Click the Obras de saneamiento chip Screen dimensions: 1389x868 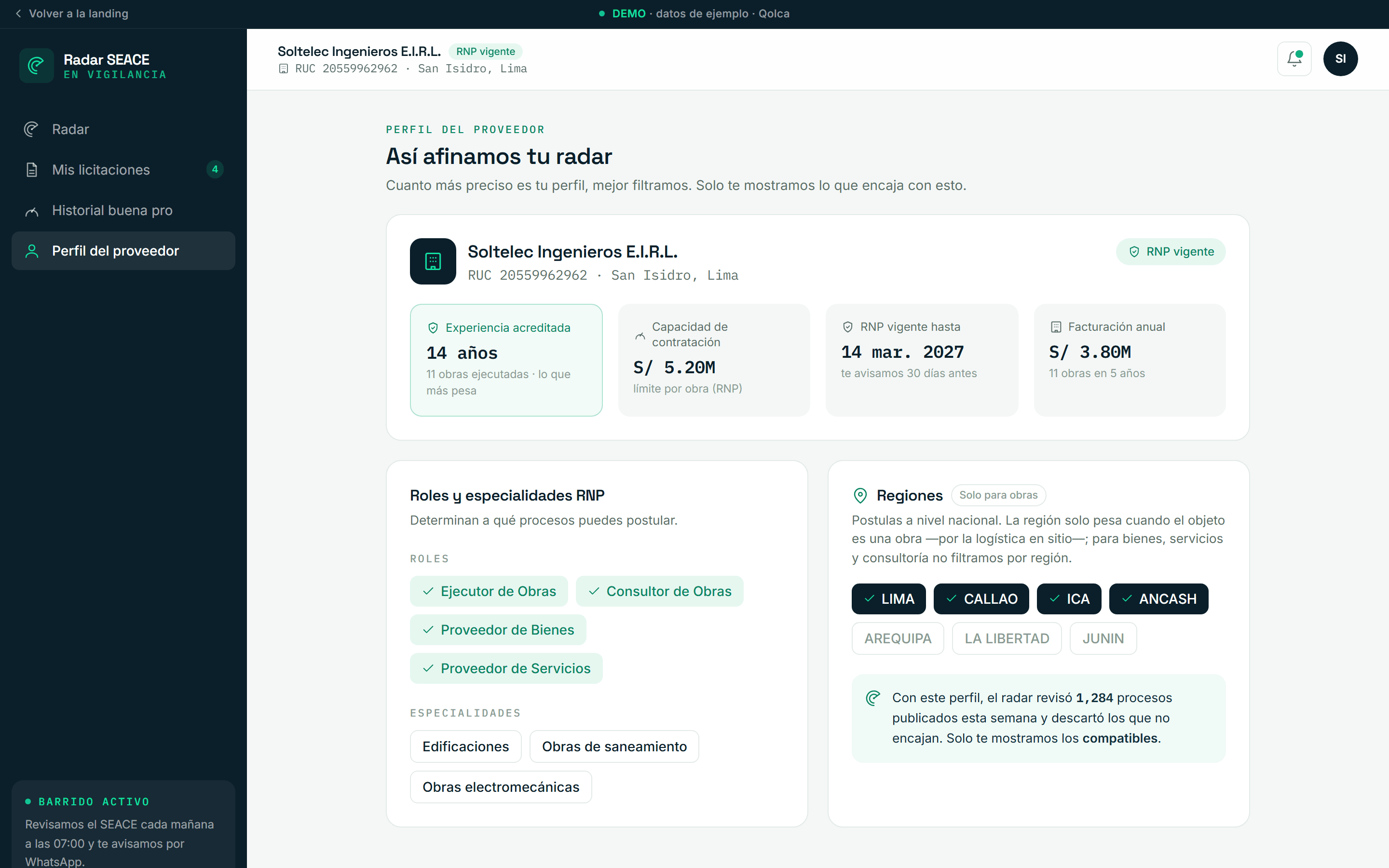614,746
